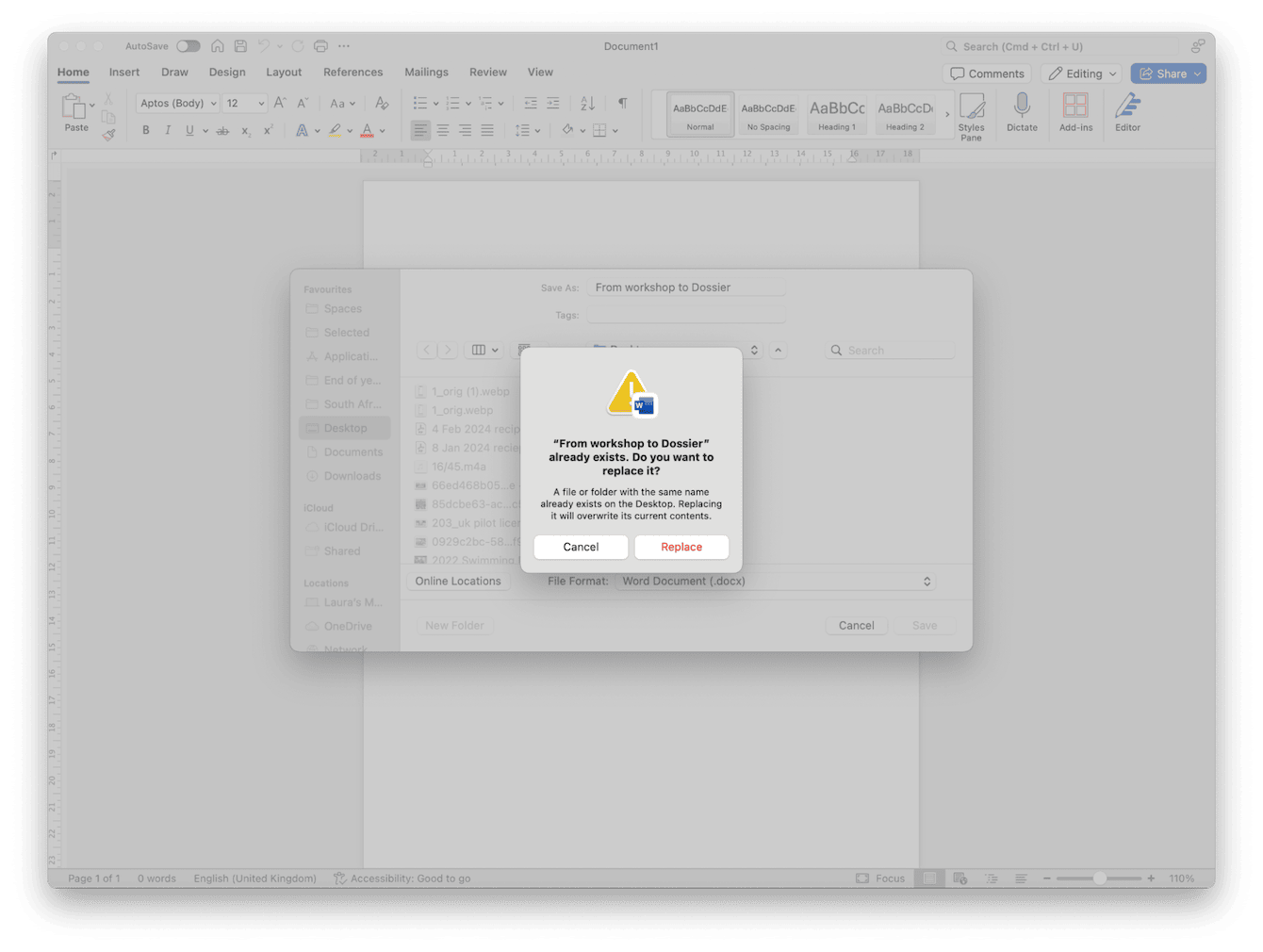Enable centered text alignment
The image size is (1263, 952).
click(443, 130)
